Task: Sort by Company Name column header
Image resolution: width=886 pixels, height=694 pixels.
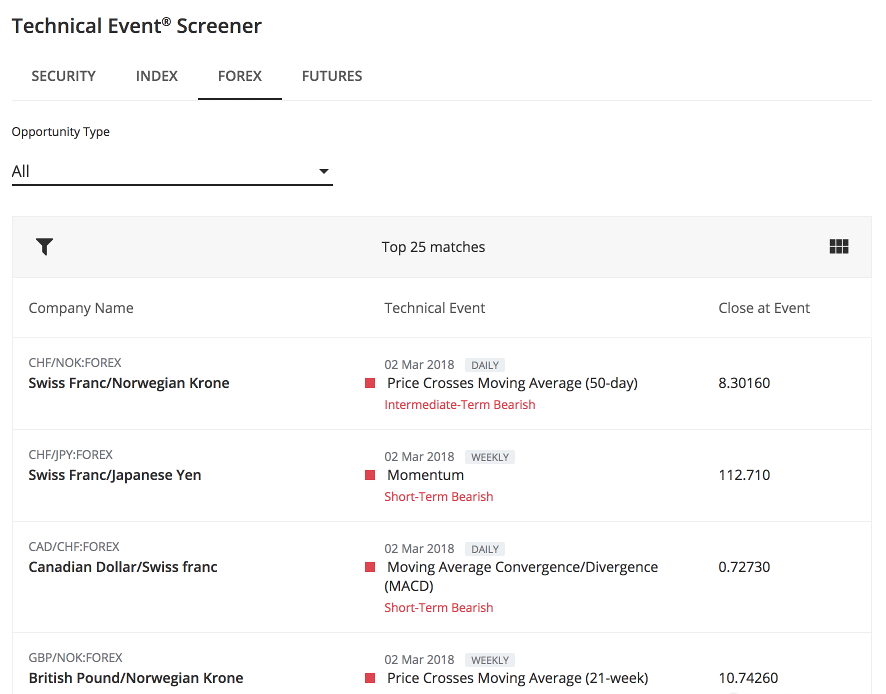Action: click(81, 308)
